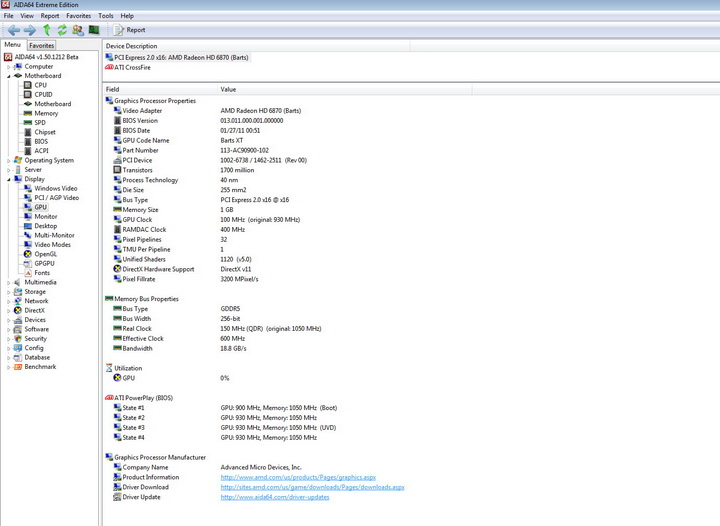The height and width of the screenshot is (526, 720).
Task: Open the aida64.com driver-updates link
Action: [275, 497]
